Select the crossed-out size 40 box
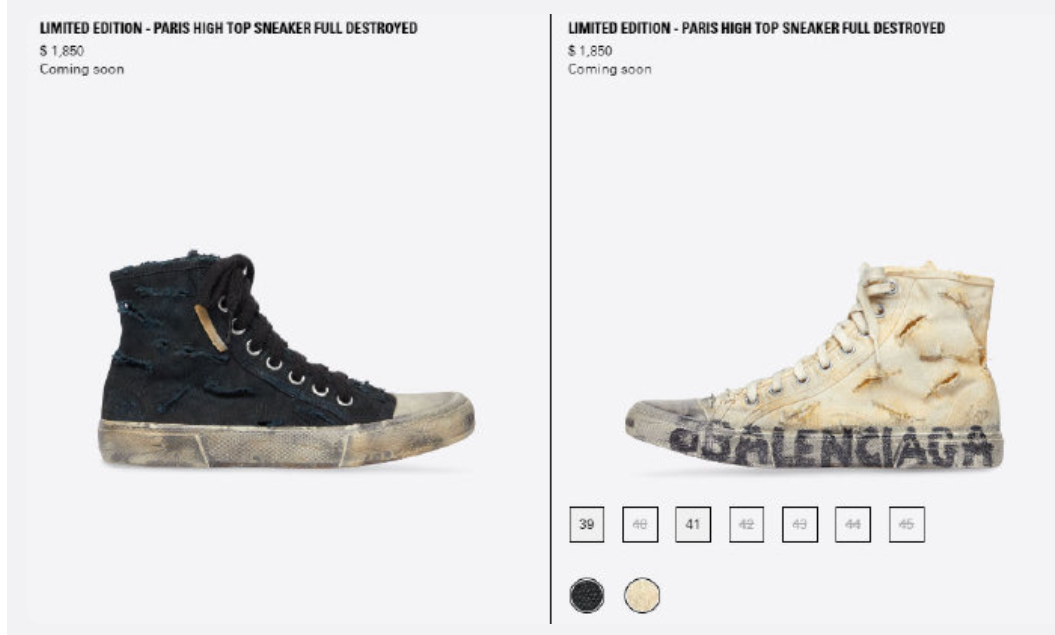1055x635 pixels. click(x=640, y=524)
